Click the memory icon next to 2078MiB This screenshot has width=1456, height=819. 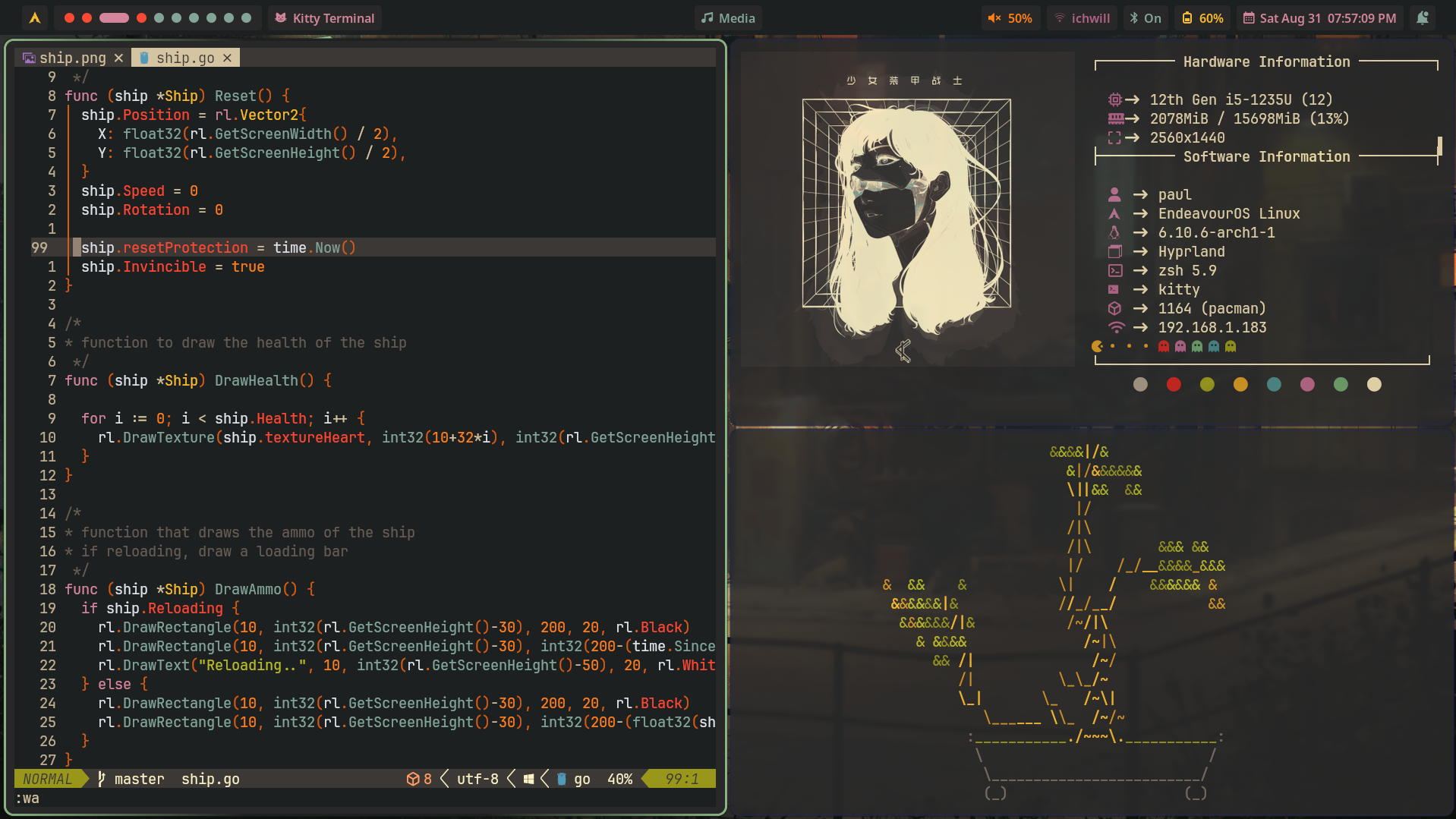click(1116, 118)
